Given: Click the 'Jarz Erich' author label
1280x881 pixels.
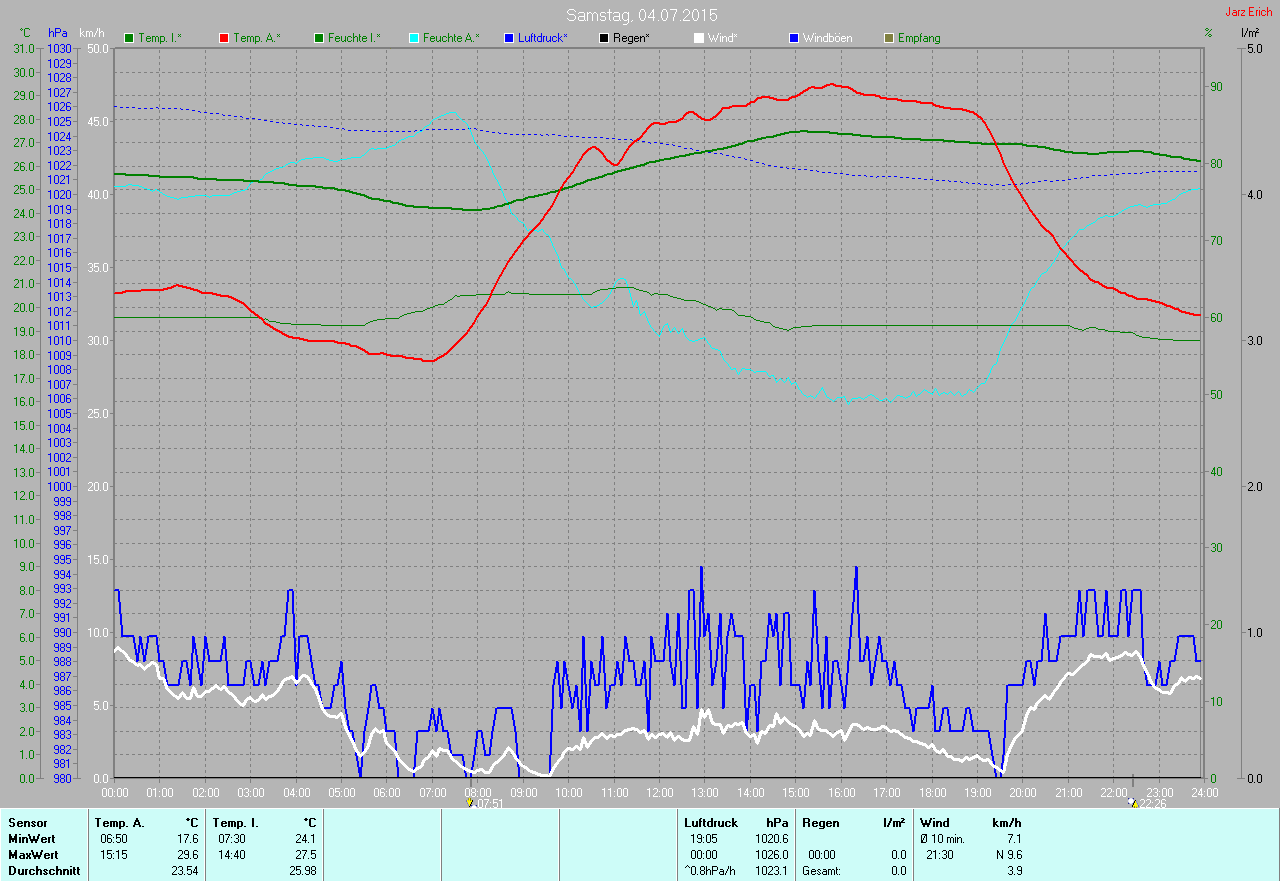Looking at the screenshot, I should 1249,12.
